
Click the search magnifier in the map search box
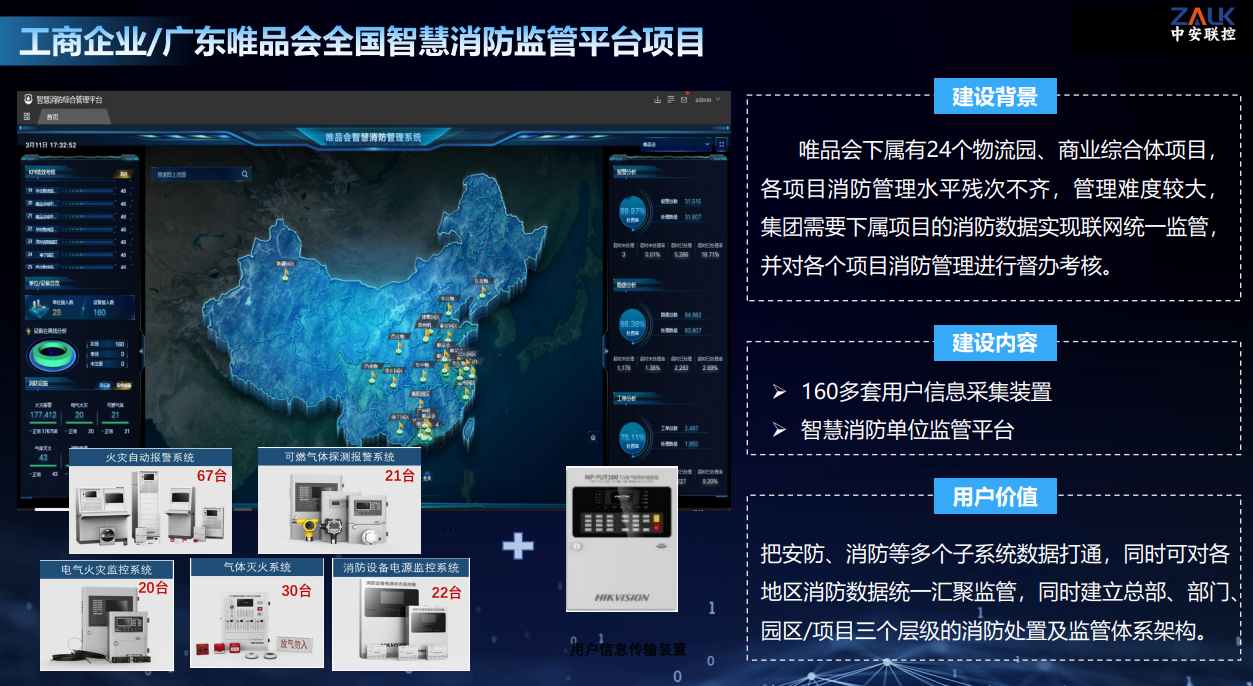[245, 174]
